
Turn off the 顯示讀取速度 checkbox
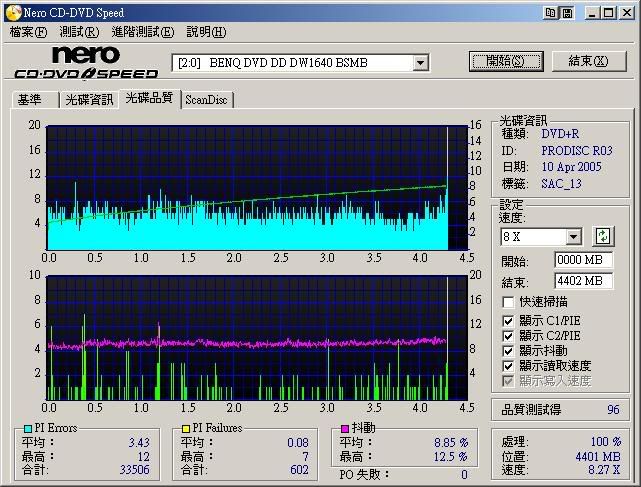tap(509, 366)
